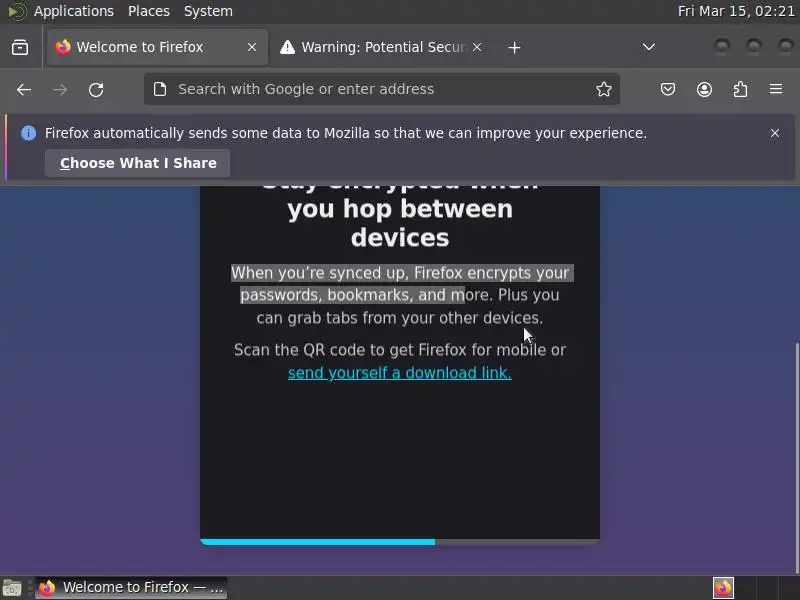800x600 pixels.
Task: Click heading 'you hop between devices'
Action: tap(400, 223)
